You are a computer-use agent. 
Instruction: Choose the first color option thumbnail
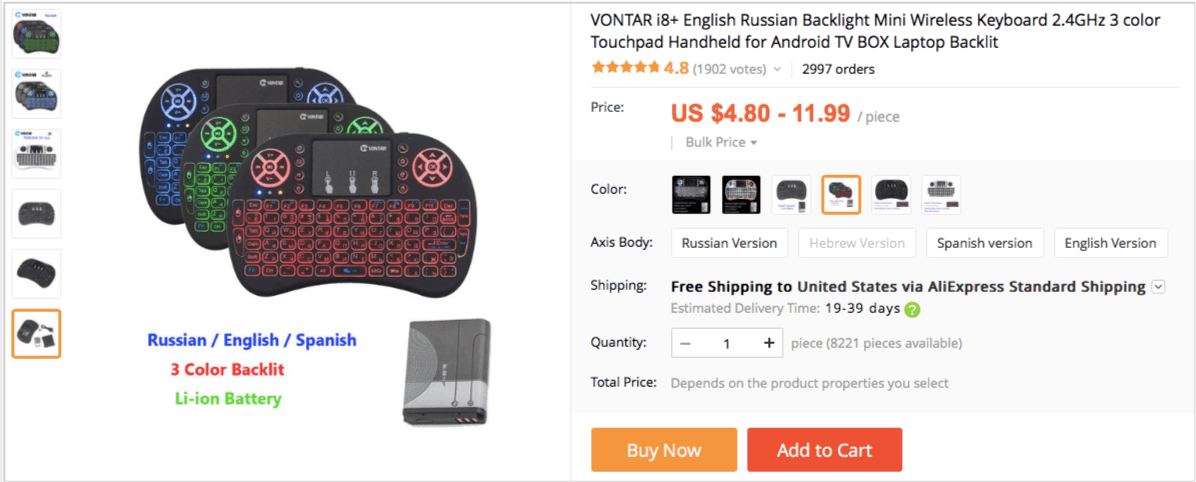[691, 194]
